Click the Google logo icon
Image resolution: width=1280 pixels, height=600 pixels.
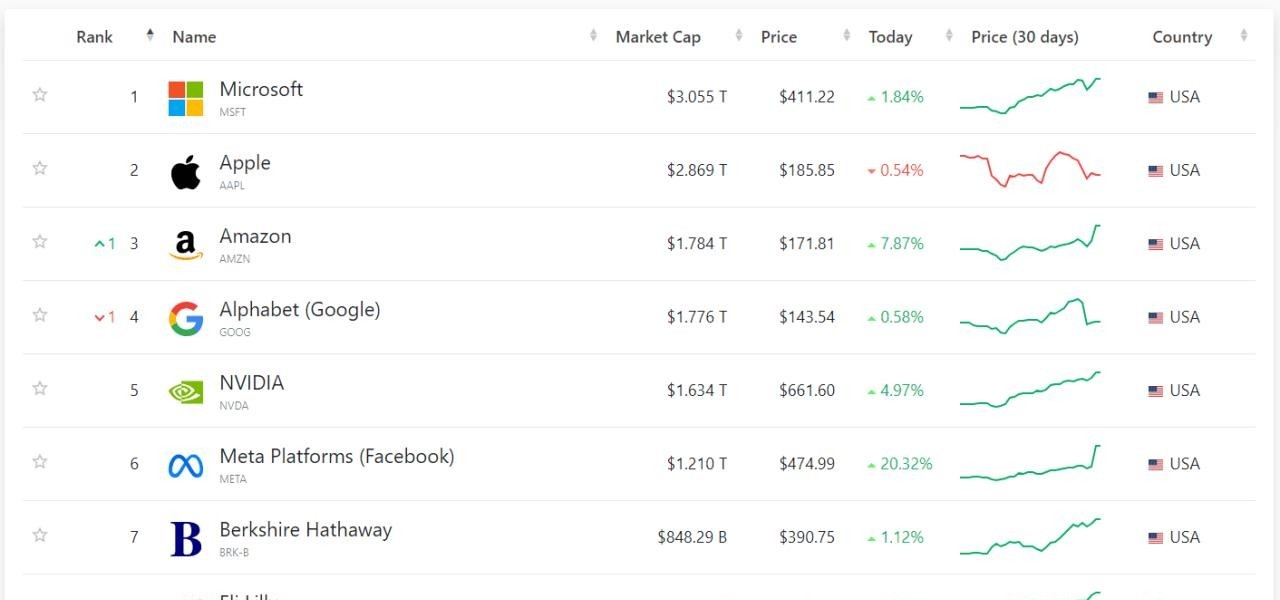(186, 318)
